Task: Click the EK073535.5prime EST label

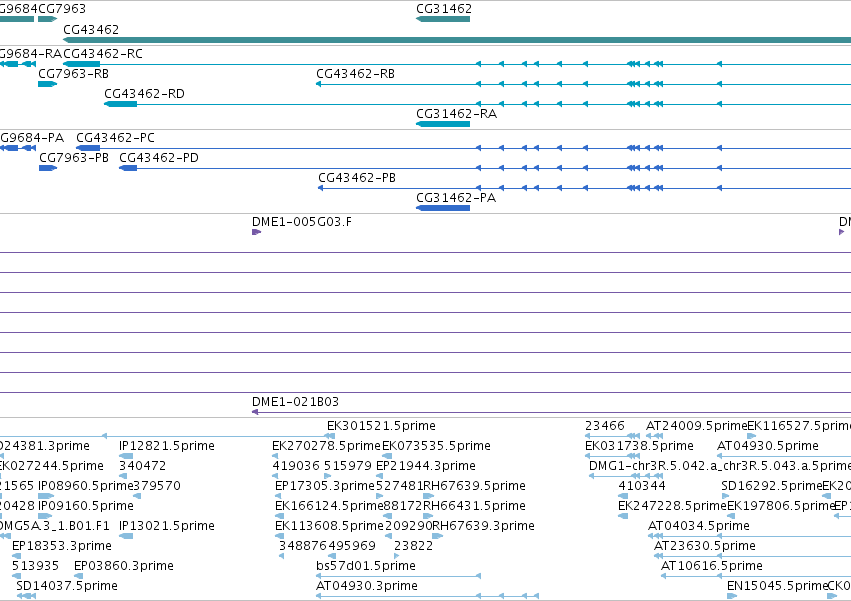Action: click(x=436, y=446)
